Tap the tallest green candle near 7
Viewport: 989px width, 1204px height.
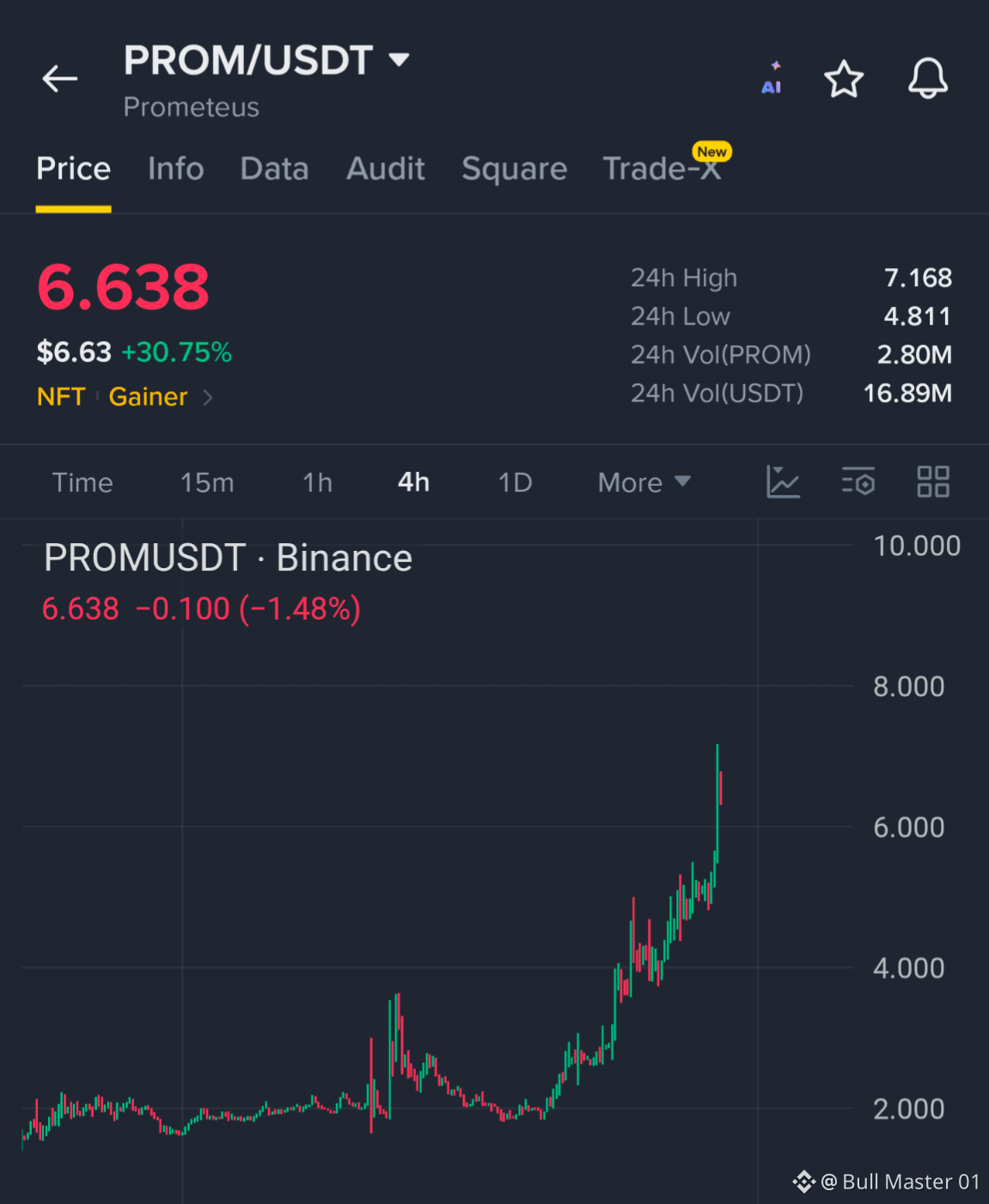pyautogui.click(x=717, y=804)
